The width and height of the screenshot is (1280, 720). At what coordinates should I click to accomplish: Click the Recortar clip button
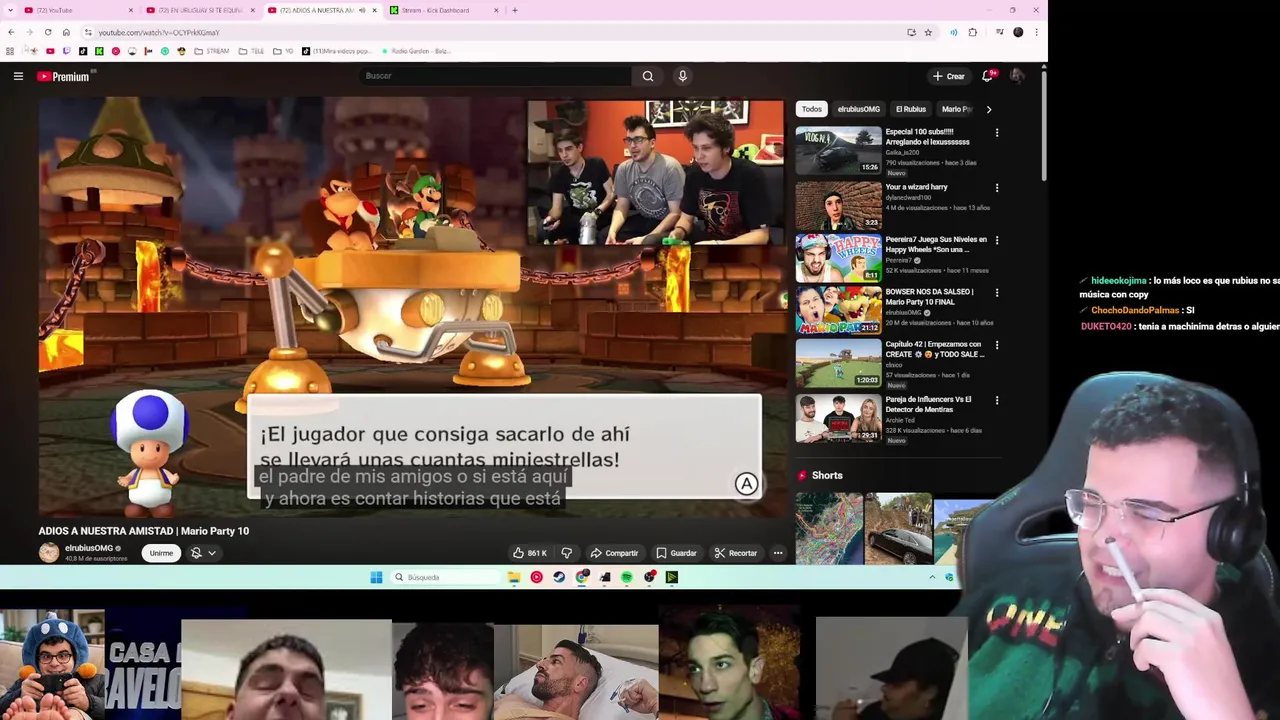[x=736, y=553]
